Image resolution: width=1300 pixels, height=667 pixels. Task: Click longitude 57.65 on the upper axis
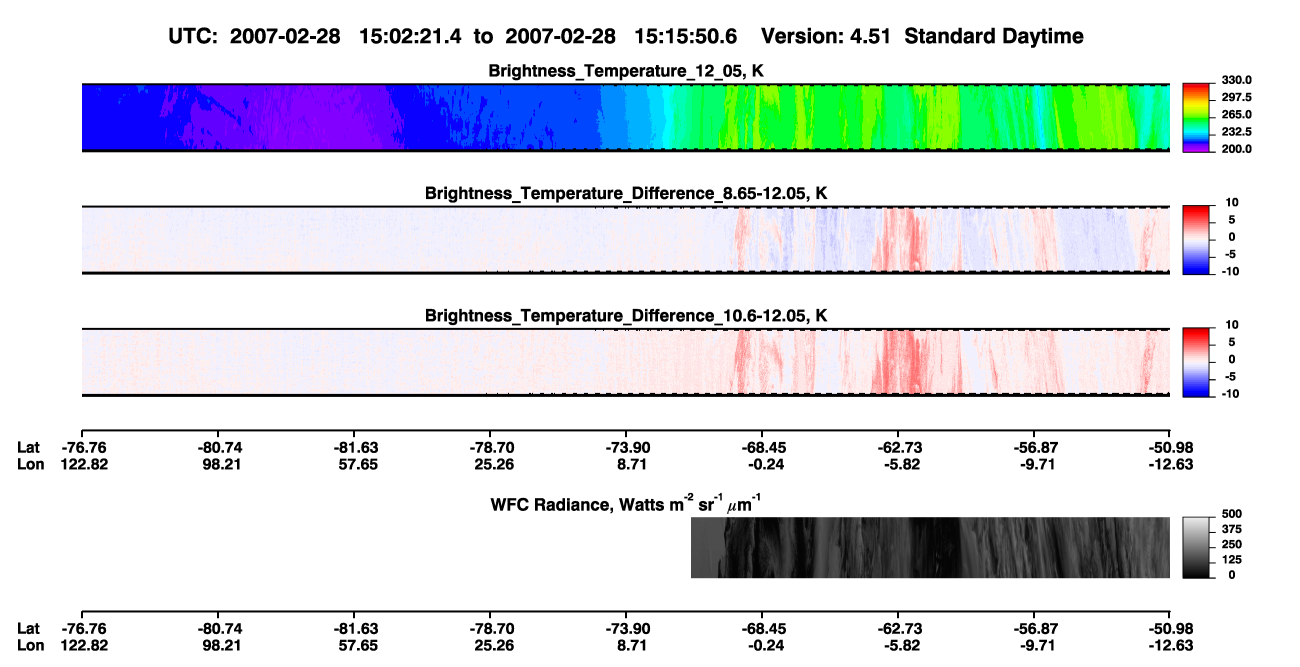(356, 464)
